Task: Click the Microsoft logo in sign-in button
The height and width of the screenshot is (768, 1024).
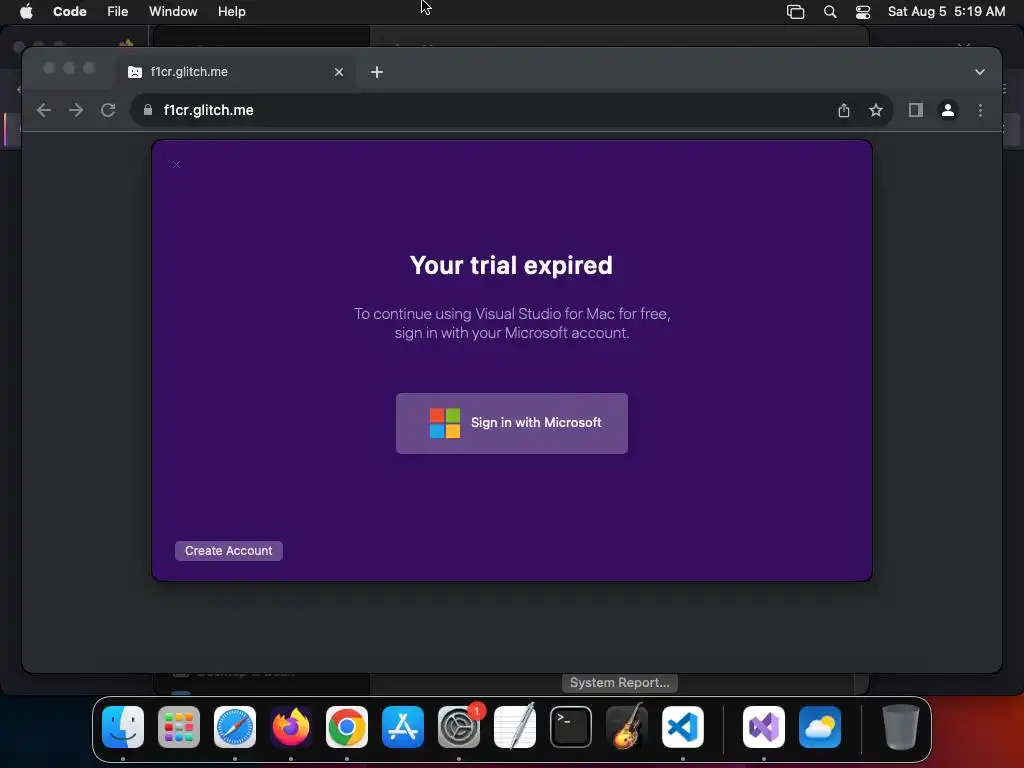Action: click(x=445, y=423)
